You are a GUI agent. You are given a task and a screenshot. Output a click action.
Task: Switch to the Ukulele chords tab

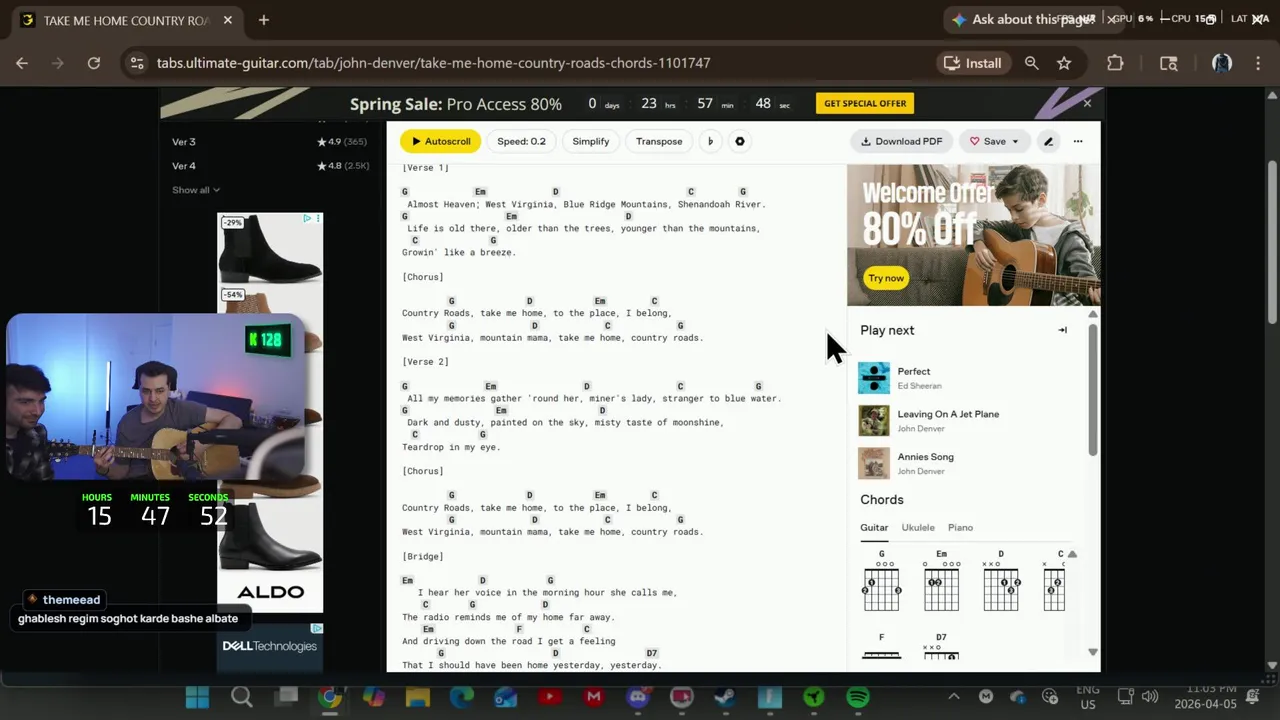tap(918, 528)
